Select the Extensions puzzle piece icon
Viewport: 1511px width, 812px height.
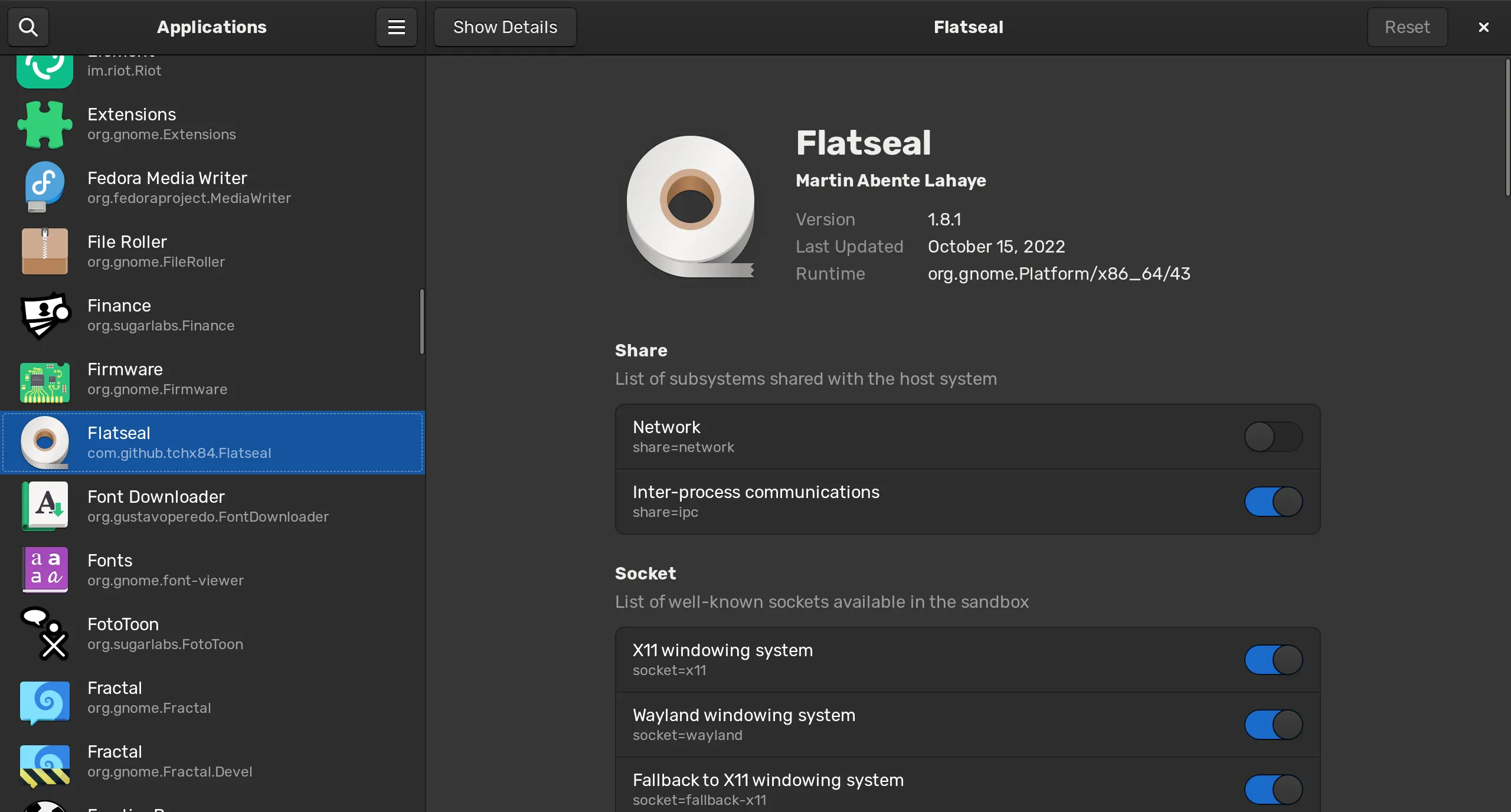tap(45, 125)
